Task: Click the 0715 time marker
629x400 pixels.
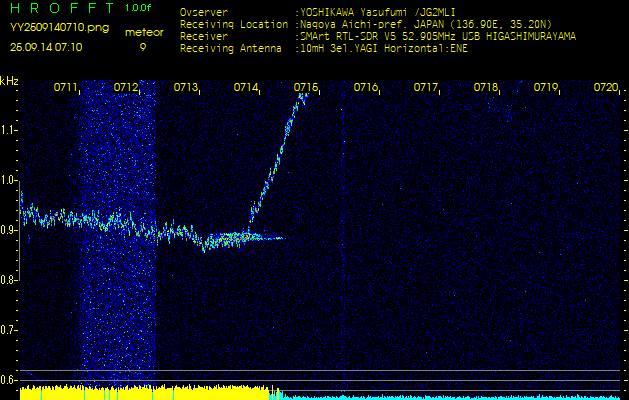Action: pyautogui.click(x=306, y=88)
